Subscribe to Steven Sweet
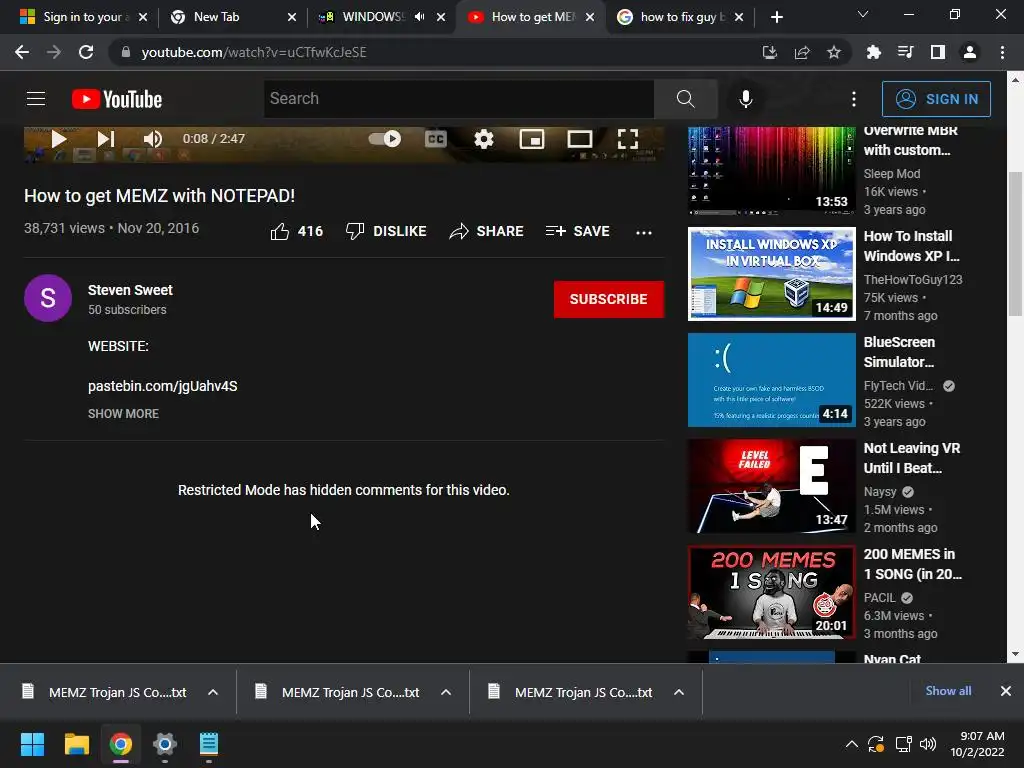The height and width of the screenshot is (768, 1024). pos(609,299)
